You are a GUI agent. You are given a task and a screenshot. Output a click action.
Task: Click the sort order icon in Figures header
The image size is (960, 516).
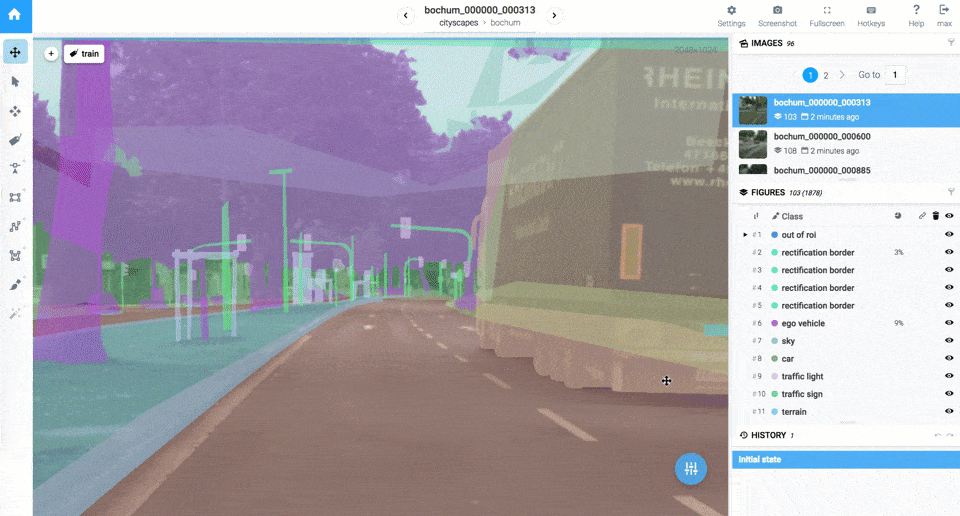[x=756, y=216]
